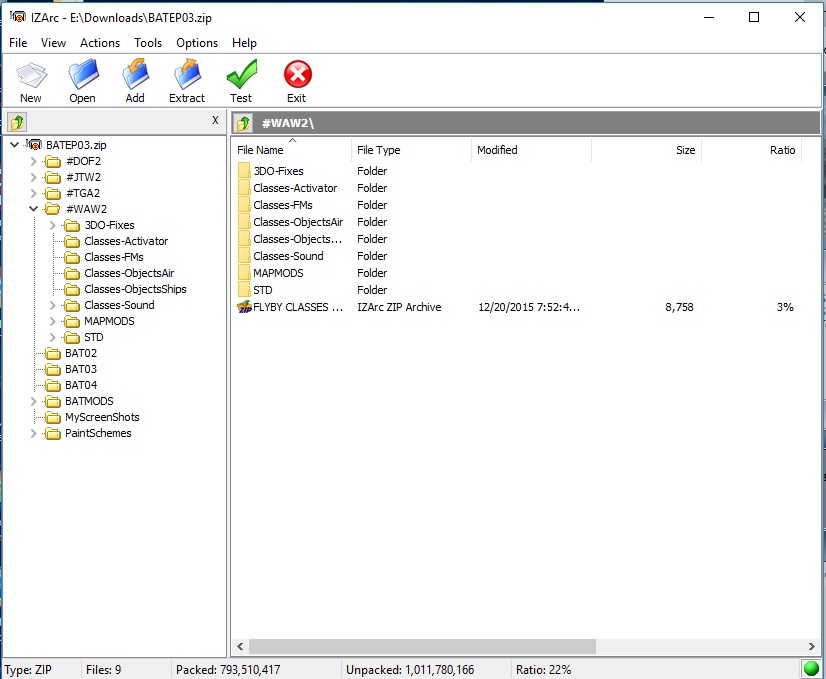
Task: Click the Classes-Activator folder icon in file list
Action: [x=244, y=188]
